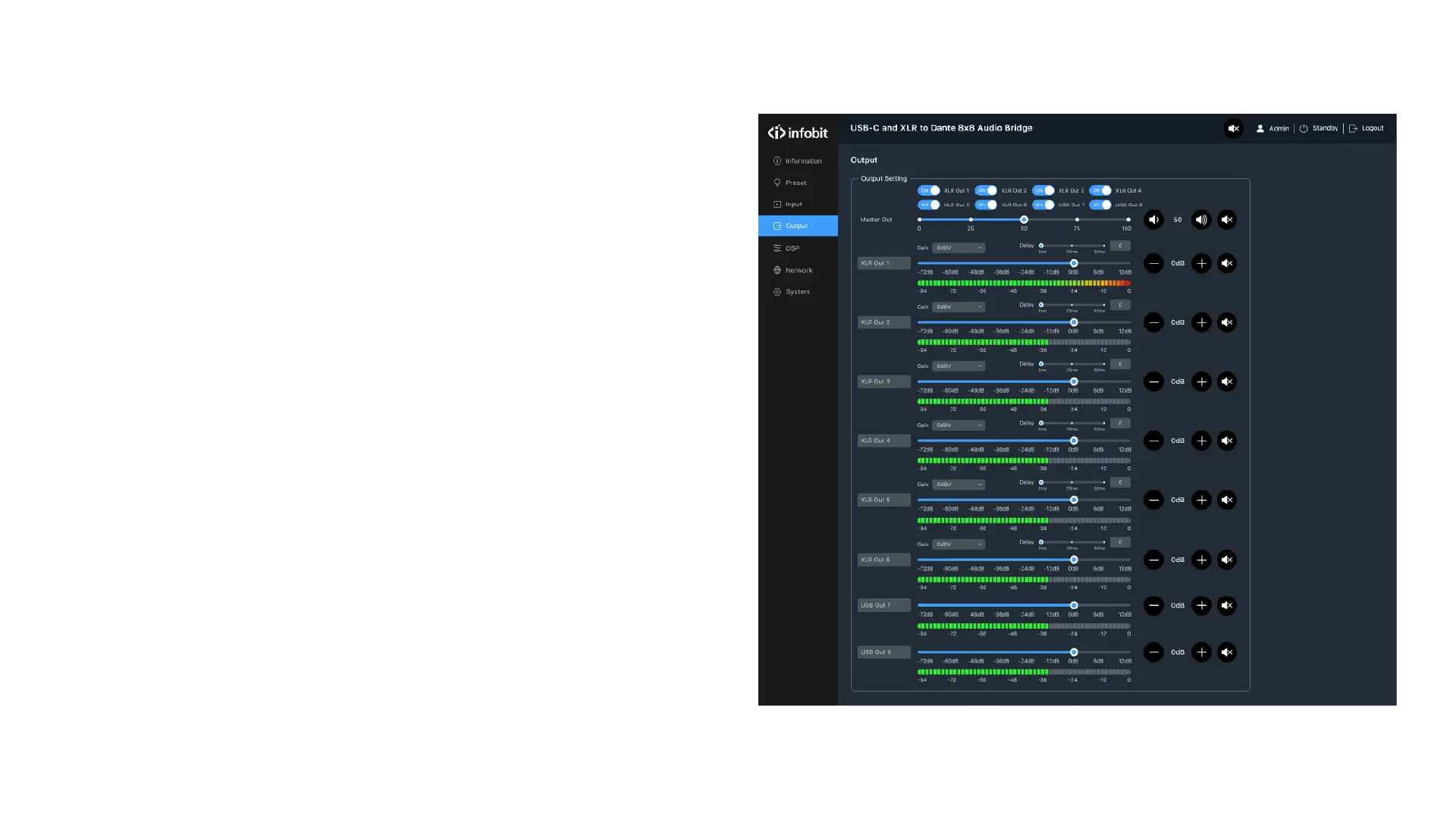
Task: Mute XLR Out 1
Action: [1227, 263]
